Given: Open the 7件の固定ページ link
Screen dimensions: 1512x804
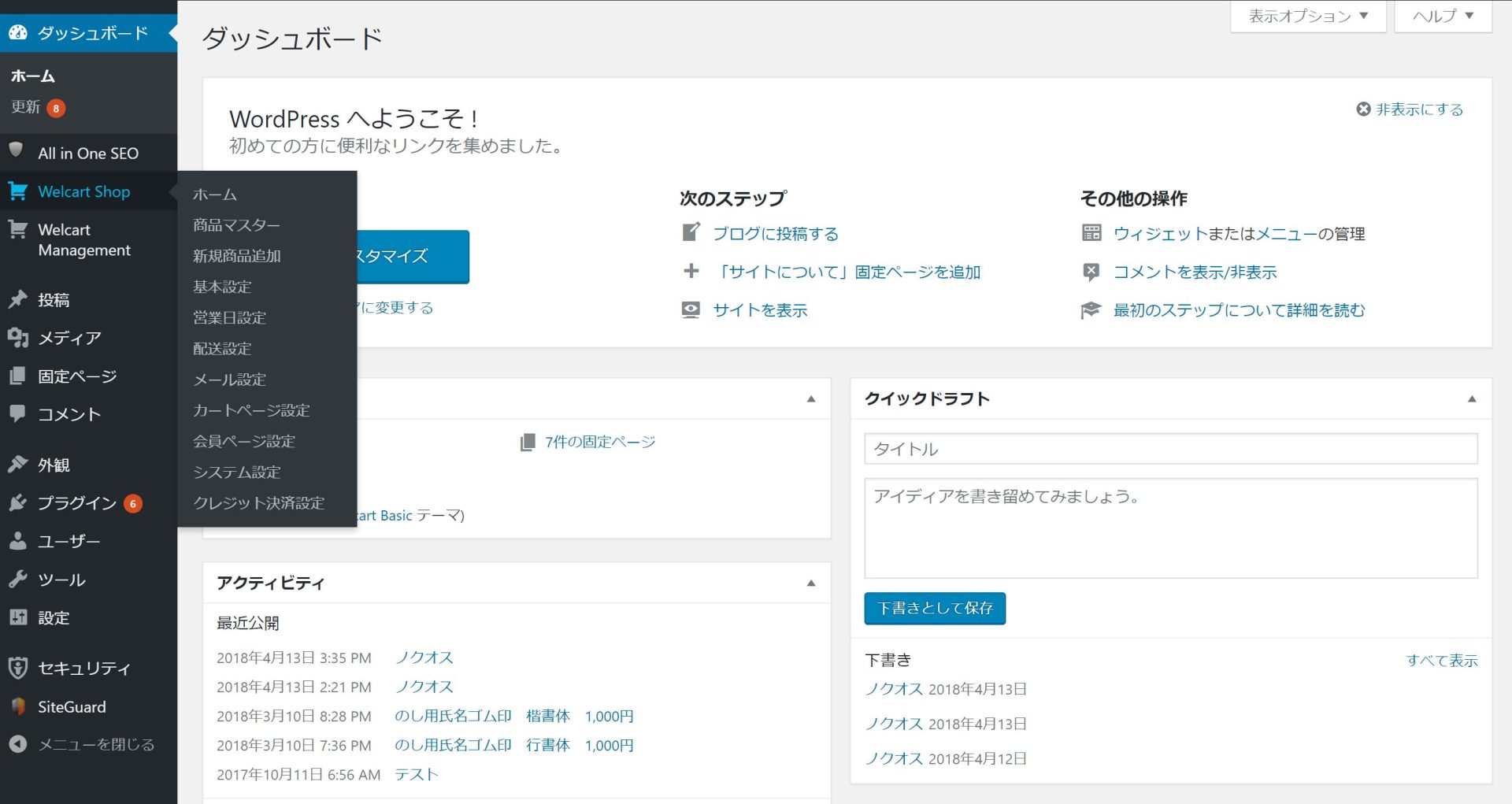Looking at the screenshot, I should 600,442.
